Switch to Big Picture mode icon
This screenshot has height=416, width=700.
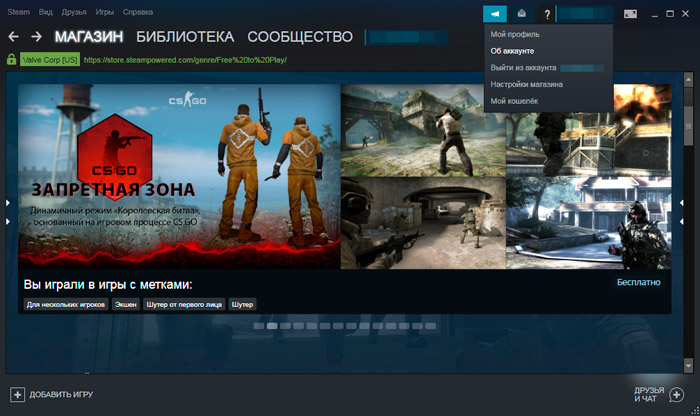pos(630,14)
